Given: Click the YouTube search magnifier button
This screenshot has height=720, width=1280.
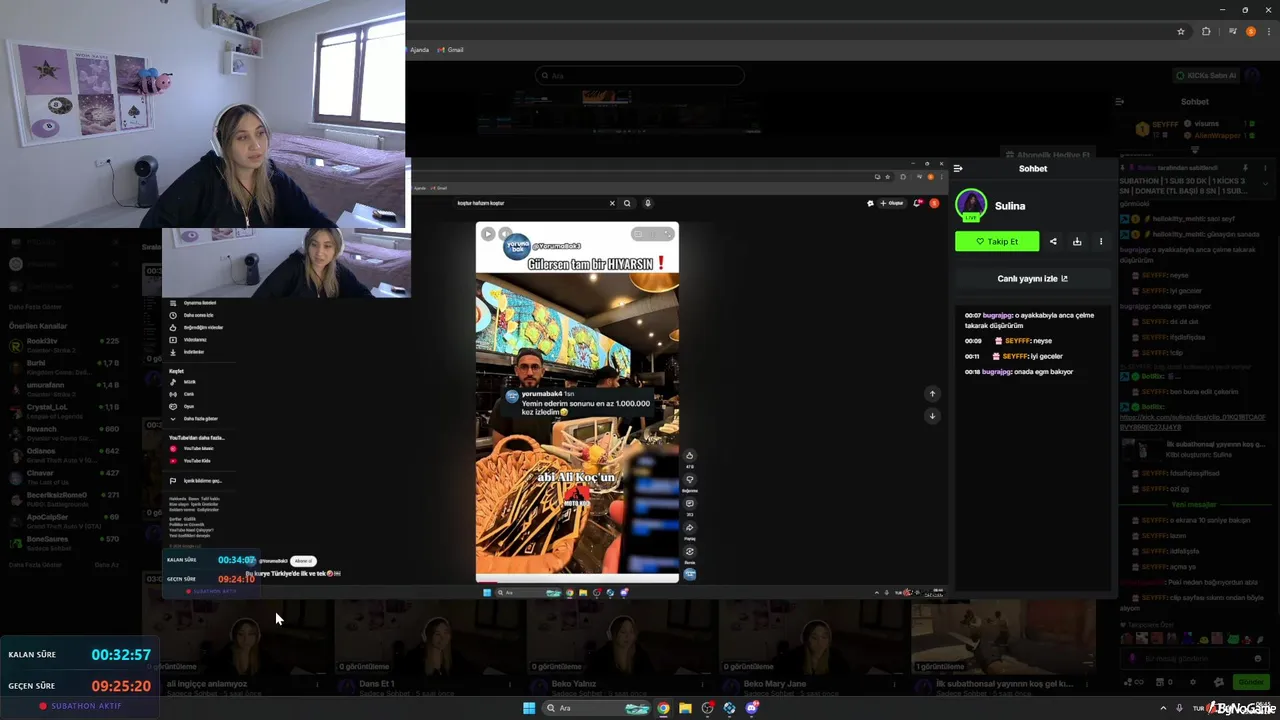Looking at the screenshot, I should click(x=627, y=203).
